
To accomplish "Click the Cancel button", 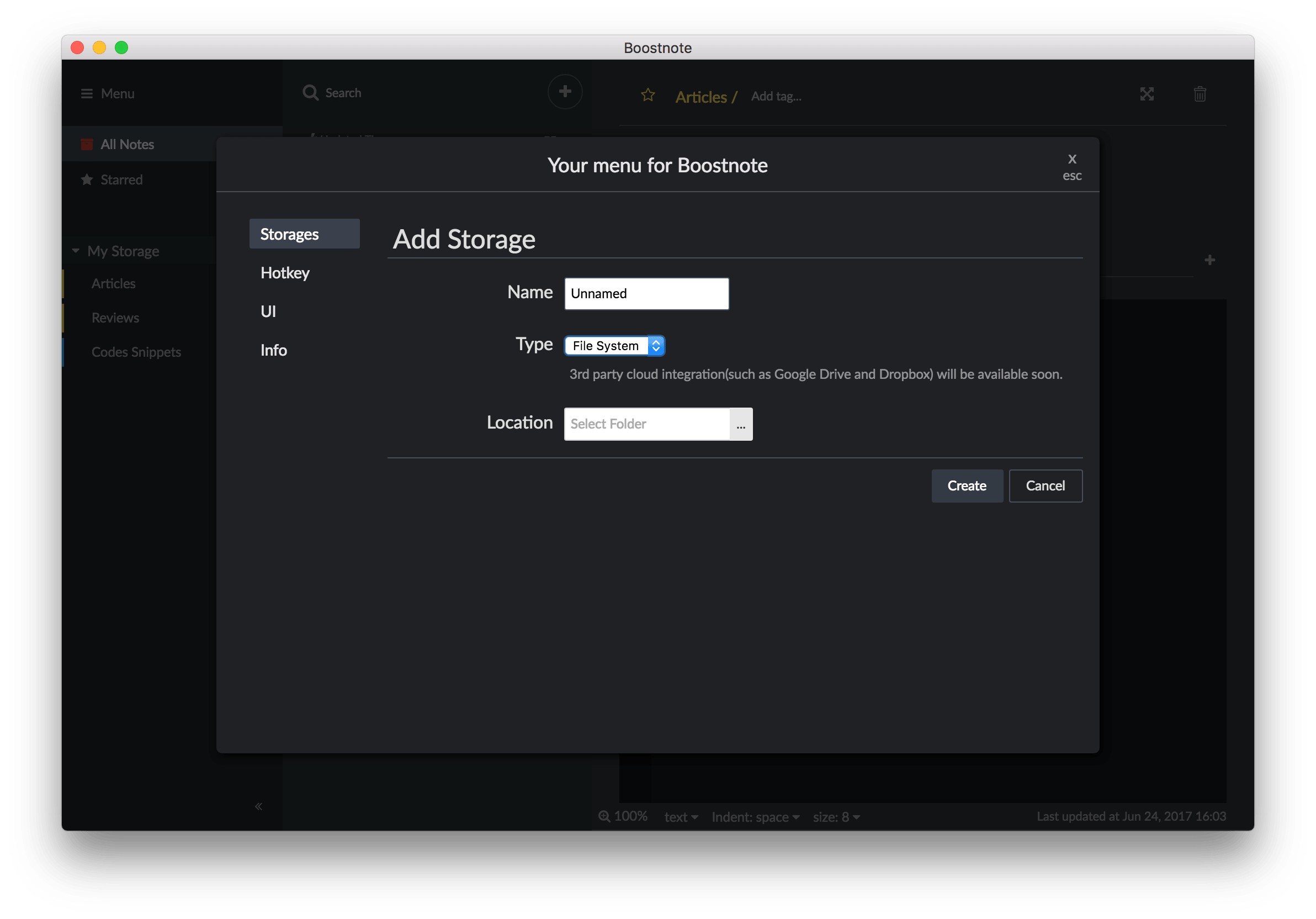I will tap(1045, 486).
